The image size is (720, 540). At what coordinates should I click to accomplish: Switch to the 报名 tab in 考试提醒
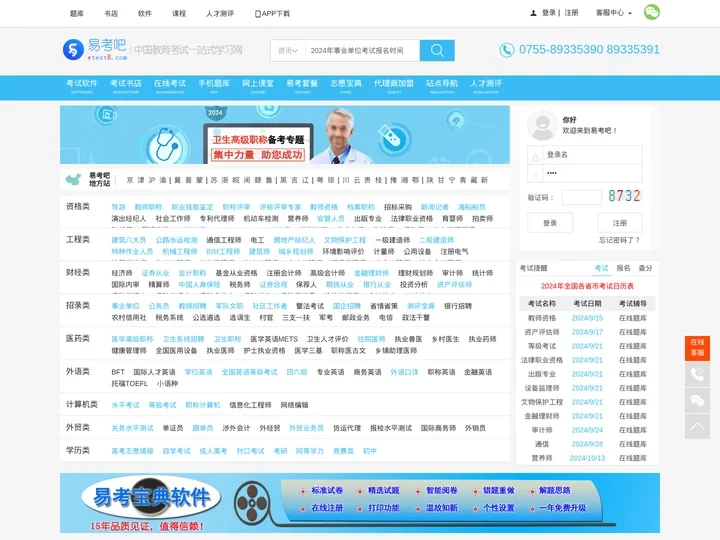pyautogui.click(x=623, y=268)
